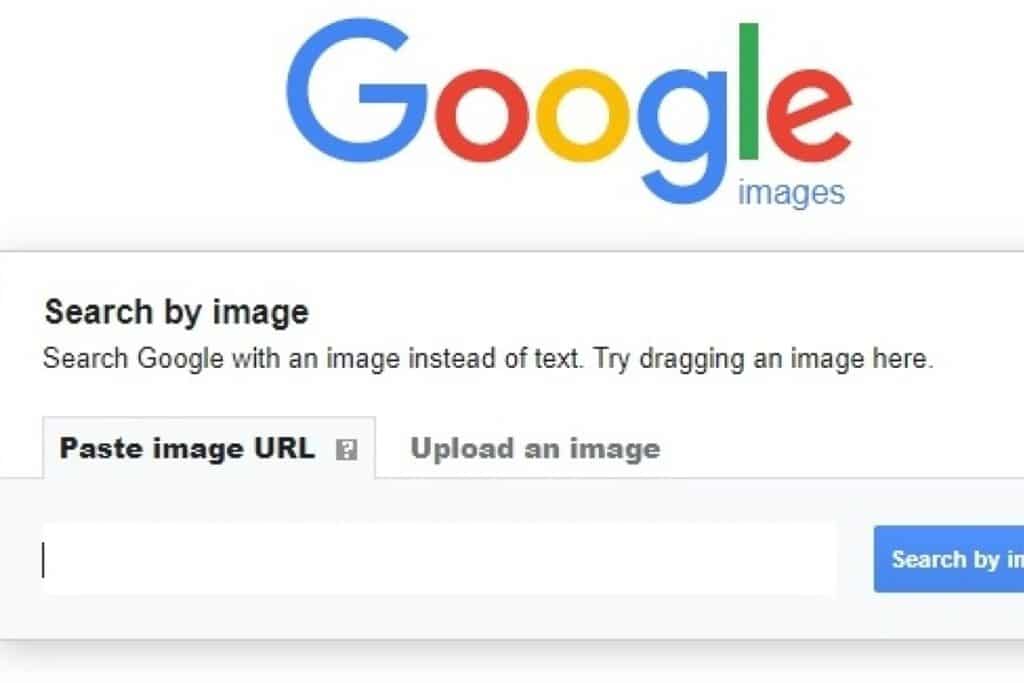Click the word 'Google' in the description line

[x=180, y=360]
